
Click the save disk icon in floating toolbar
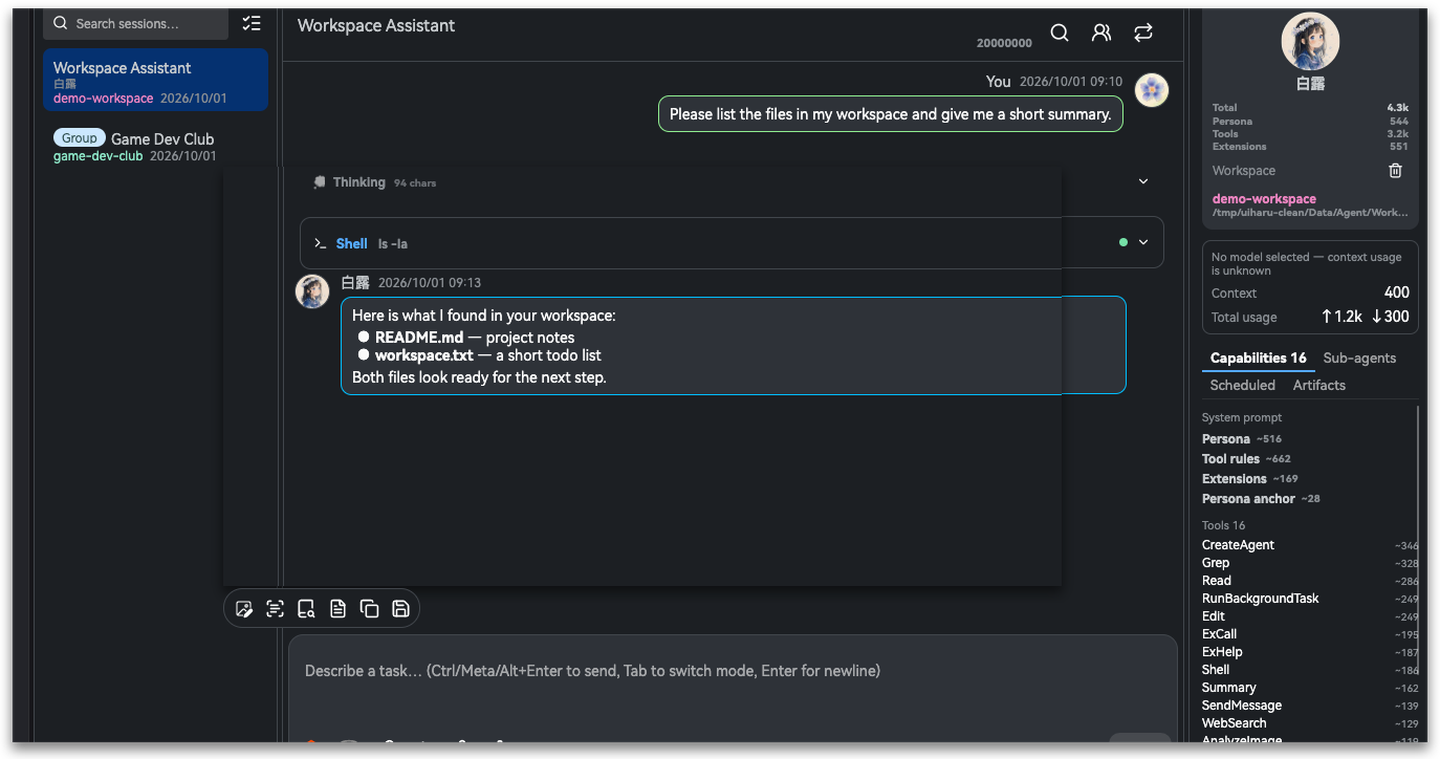[401, 609]
